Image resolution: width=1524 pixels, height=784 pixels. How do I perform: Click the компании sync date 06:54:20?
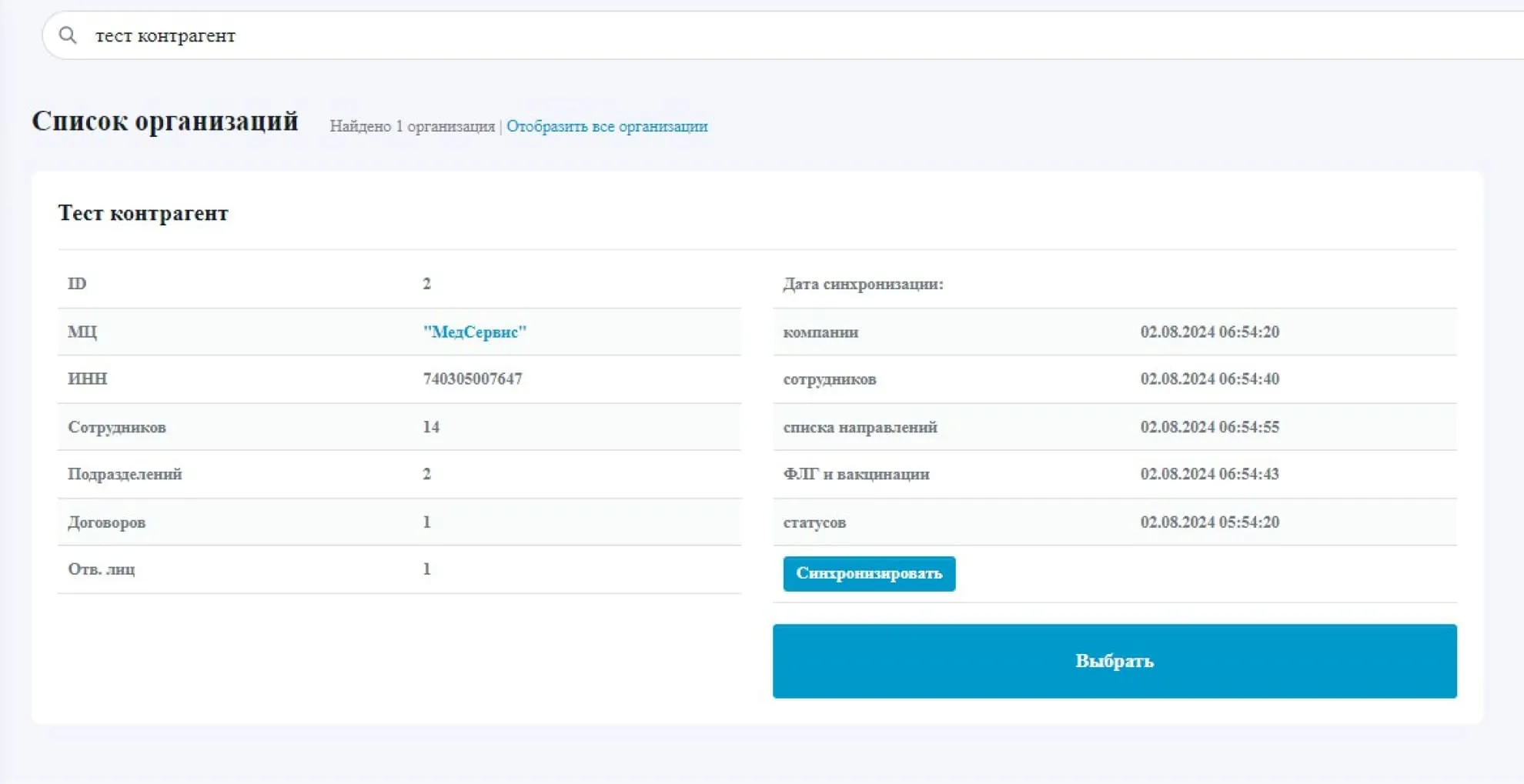(x=1210, y=332)
